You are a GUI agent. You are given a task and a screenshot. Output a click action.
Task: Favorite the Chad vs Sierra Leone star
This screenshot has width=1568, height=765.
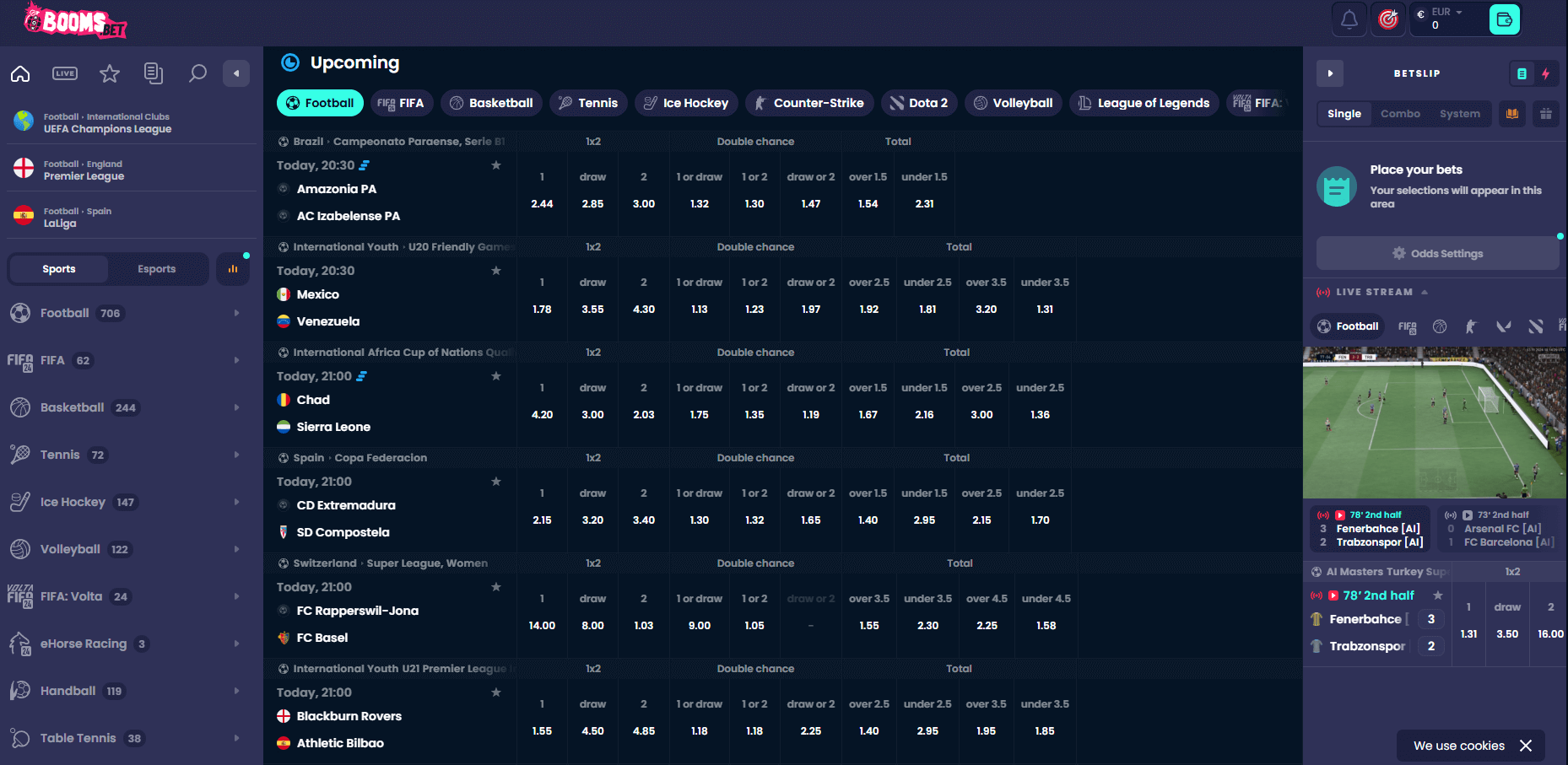pos(496,376)
